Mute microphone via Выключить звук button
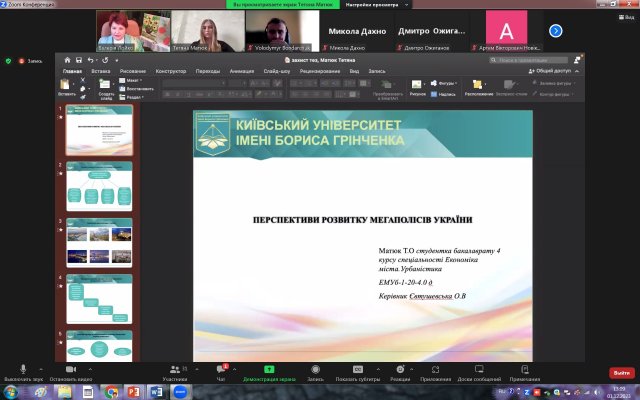640x400 pixels. tap(22, 371)
